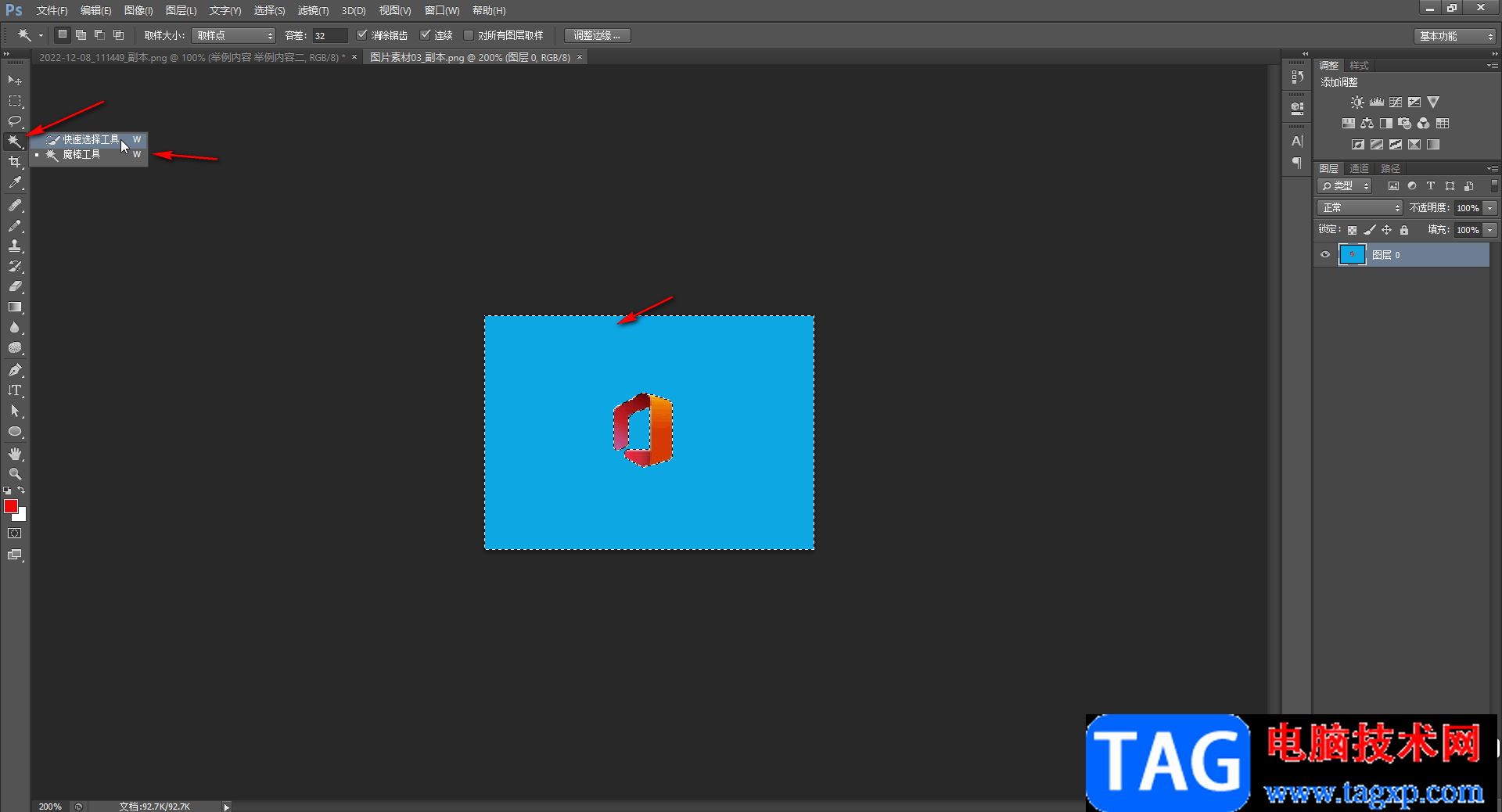Select the Spot Healing Brush tool

pyautogui.click(x=15, y=205)
